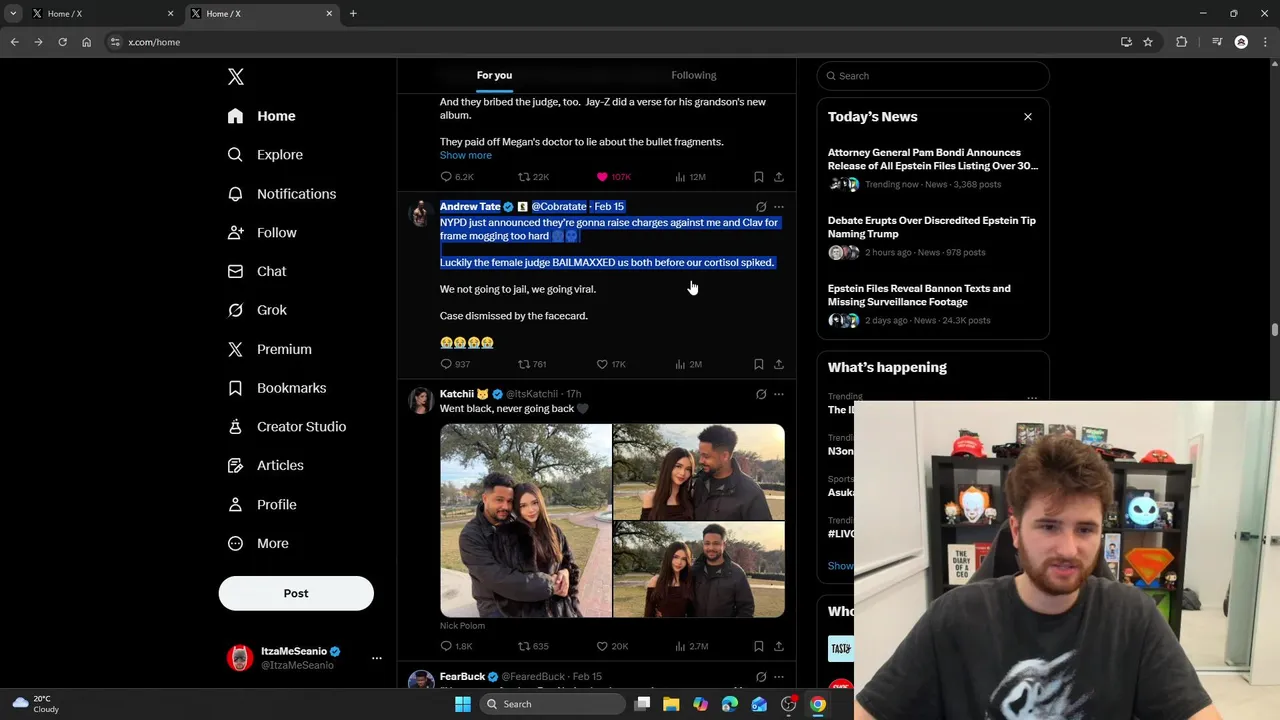Expand Show more on the top post

(x=466, y=155)
